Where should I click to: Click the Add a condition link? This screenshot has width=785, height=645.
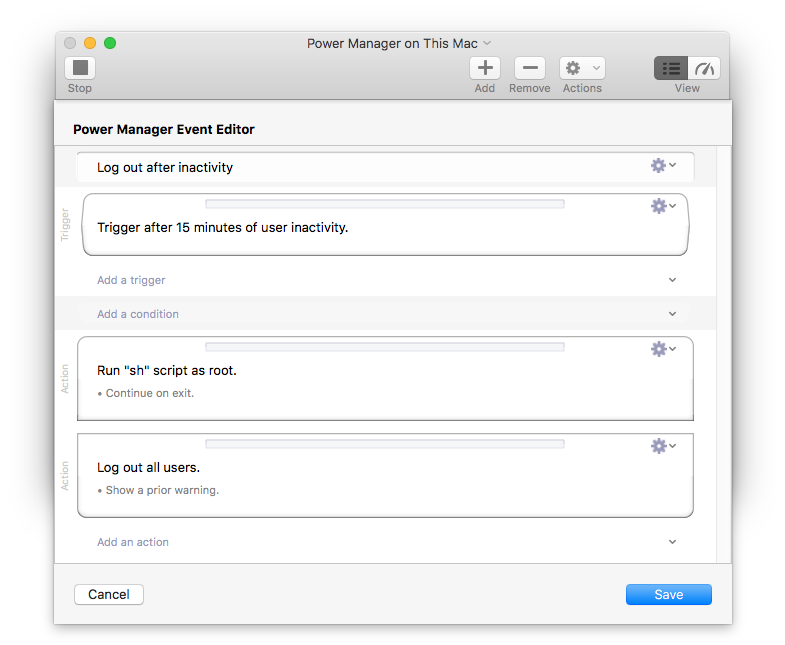[x=138, y=314]
